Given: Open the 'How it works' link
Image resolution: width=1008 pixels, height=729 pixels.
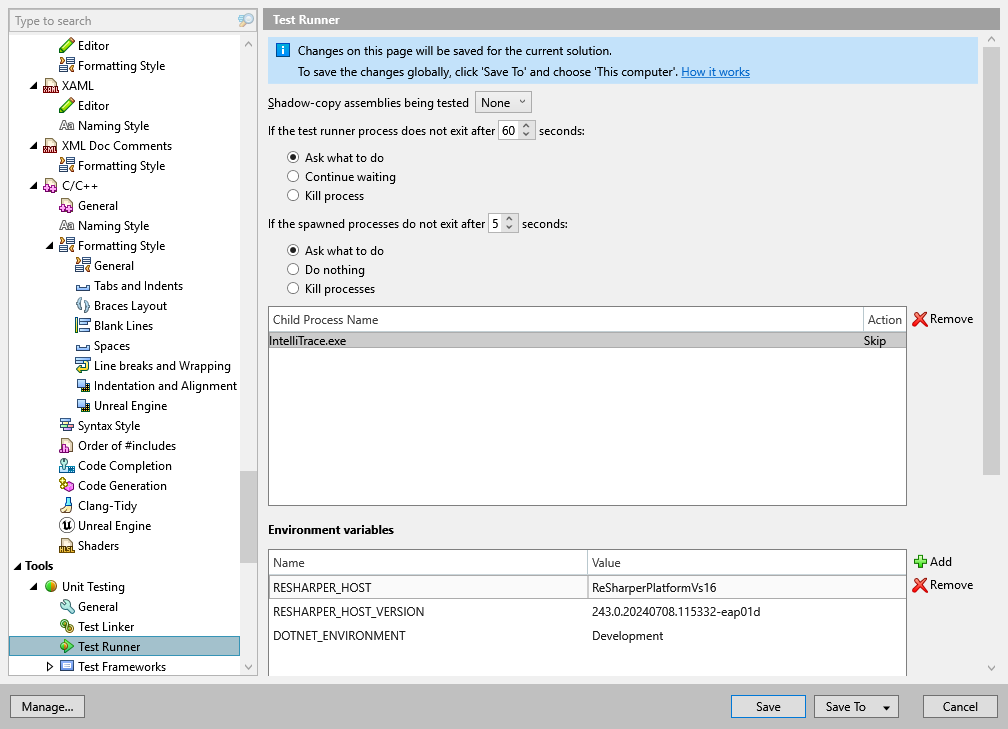Looking at the screenshot, I should (715, 72).
